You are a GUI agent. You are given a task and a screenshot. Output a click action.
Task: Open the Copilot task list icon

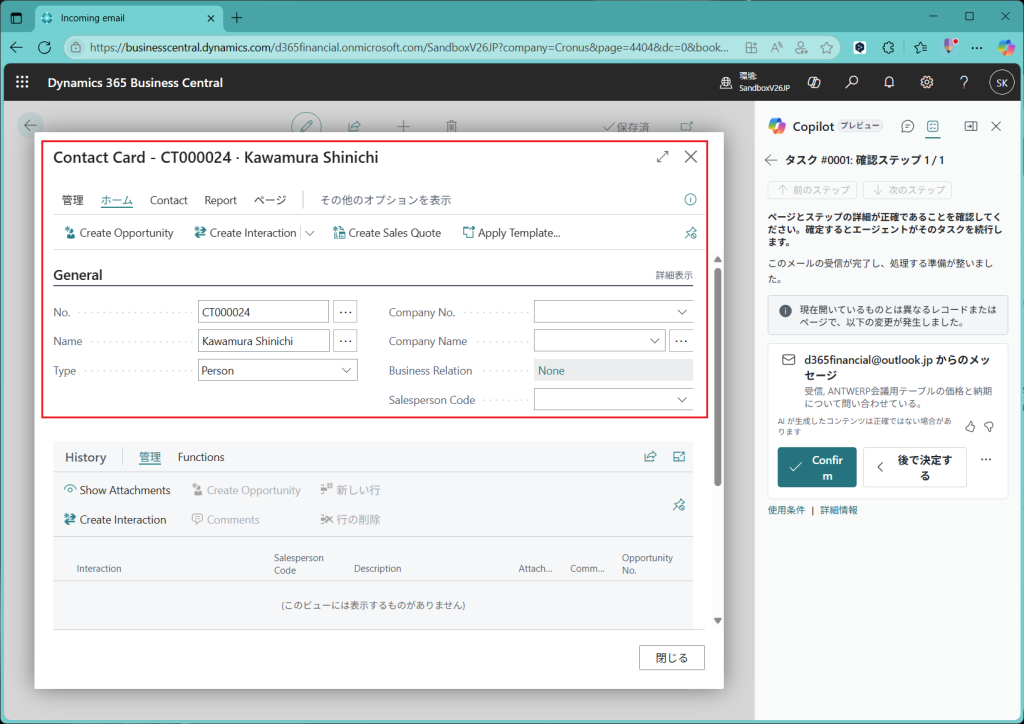click(x=933, y=126)
